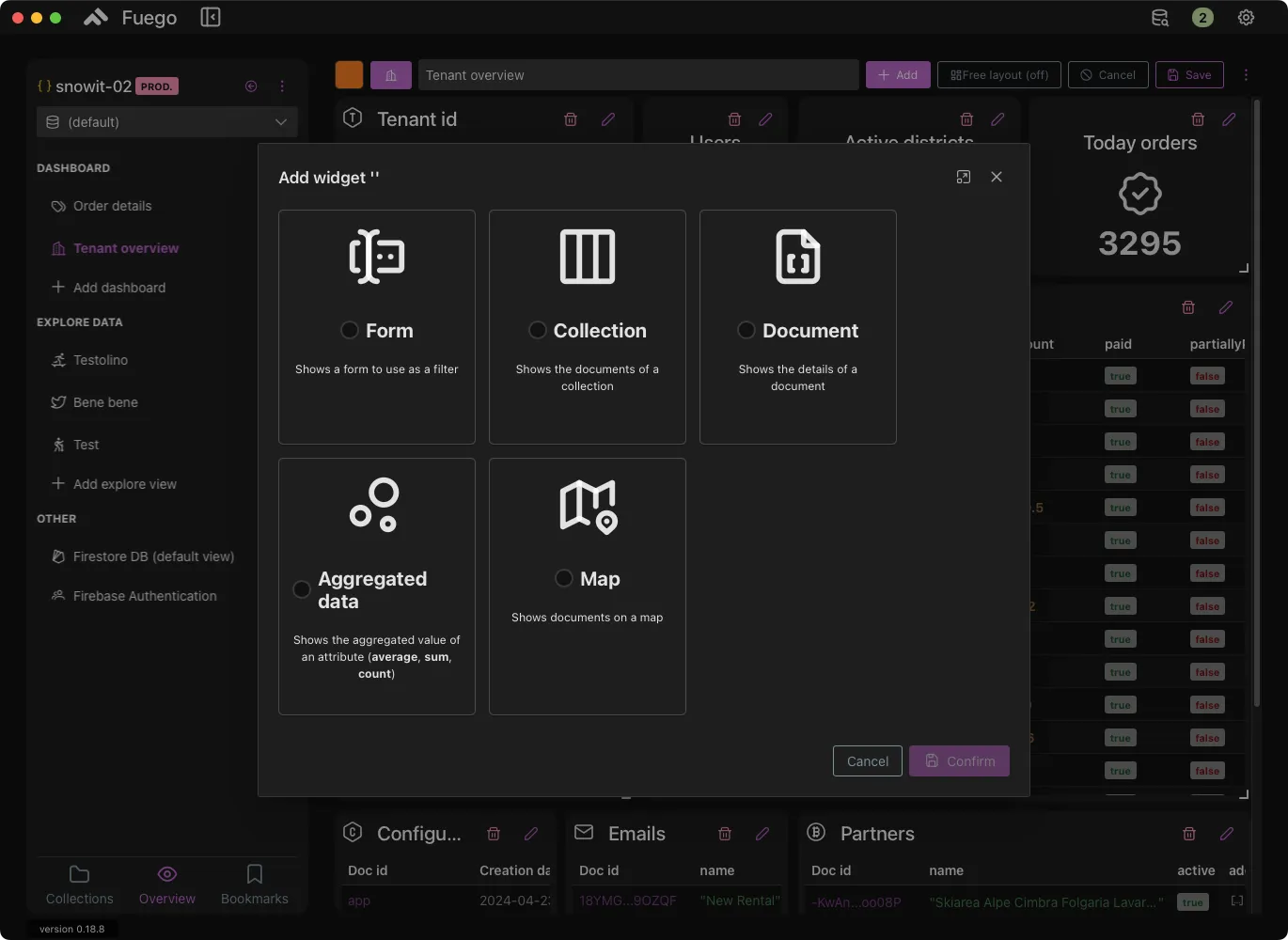1288x940 pixels.
Task: Switch to the Bookmarks tab
Action: tap(254, 885)
